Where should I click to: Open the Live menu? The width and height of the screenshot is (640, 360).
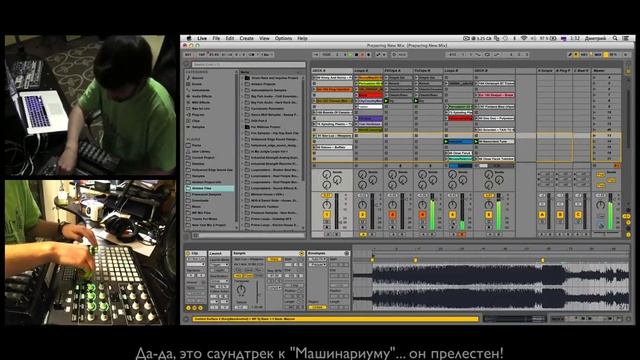point(202,38)
